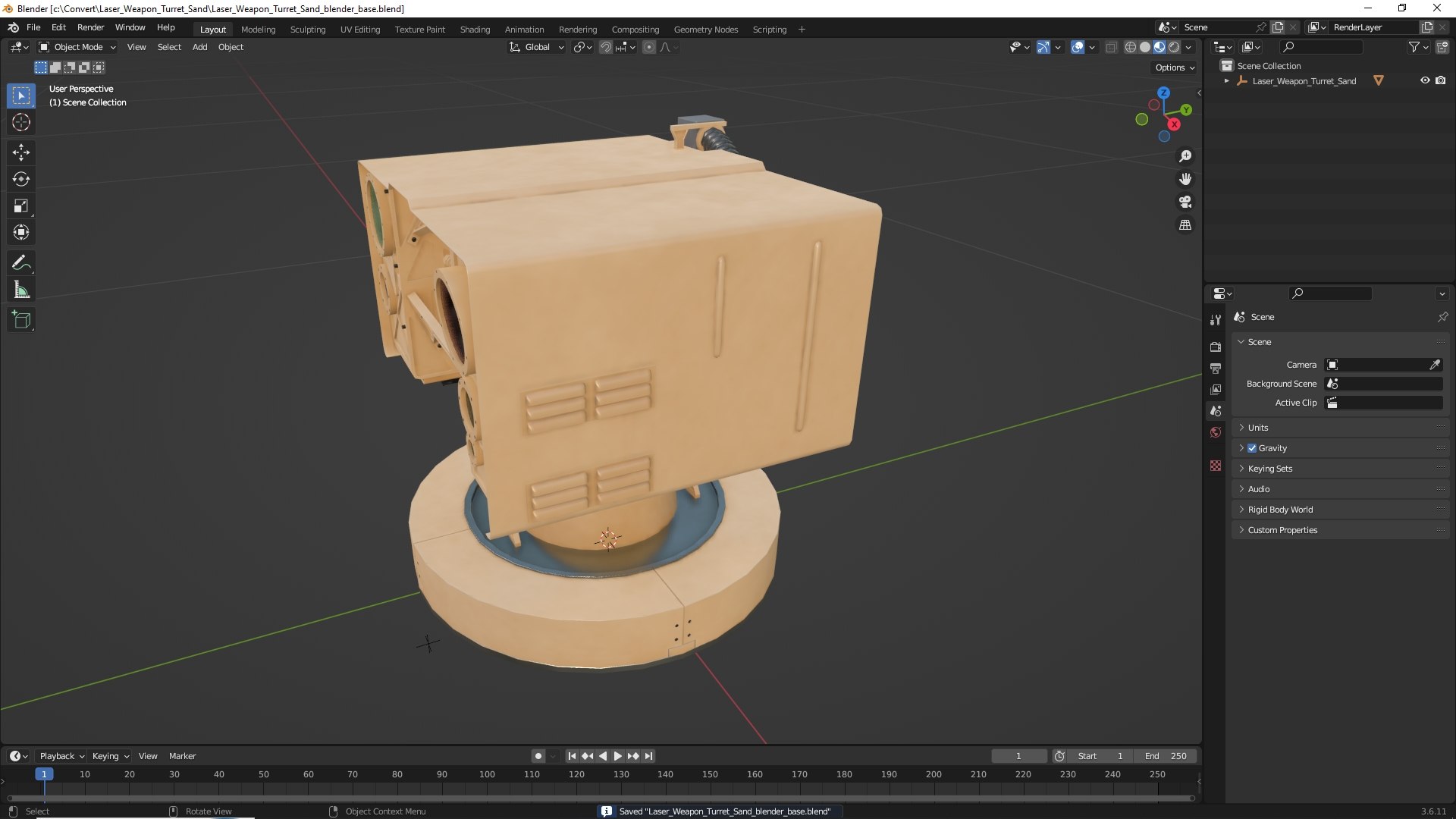Screen dimensions: 1456x819
Task: Click the Zoom view magnifier icon
Action: (x=1185, y=156)
